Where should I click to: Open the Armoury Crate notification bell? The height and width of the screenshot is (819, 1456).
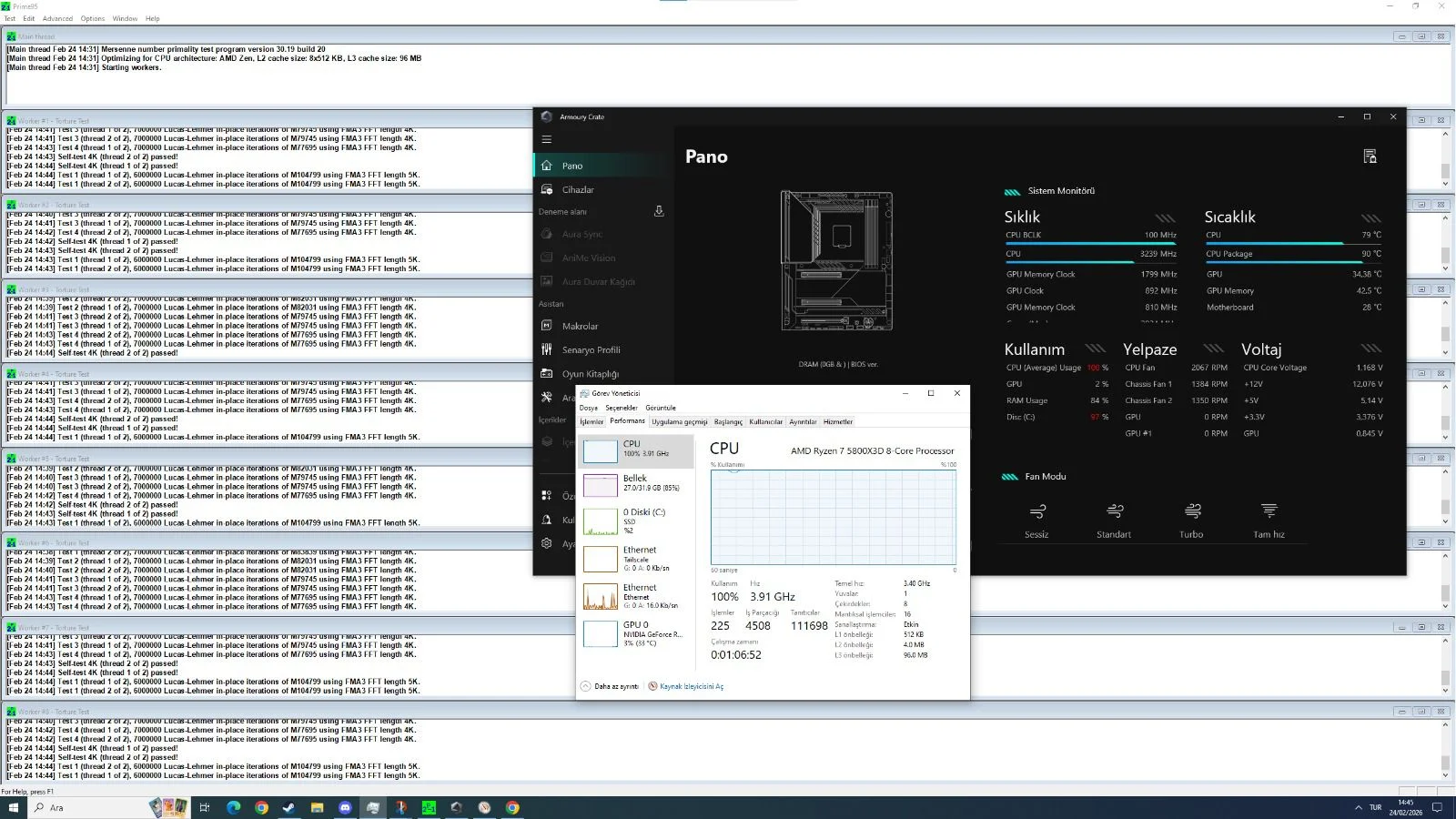(547, 520)
